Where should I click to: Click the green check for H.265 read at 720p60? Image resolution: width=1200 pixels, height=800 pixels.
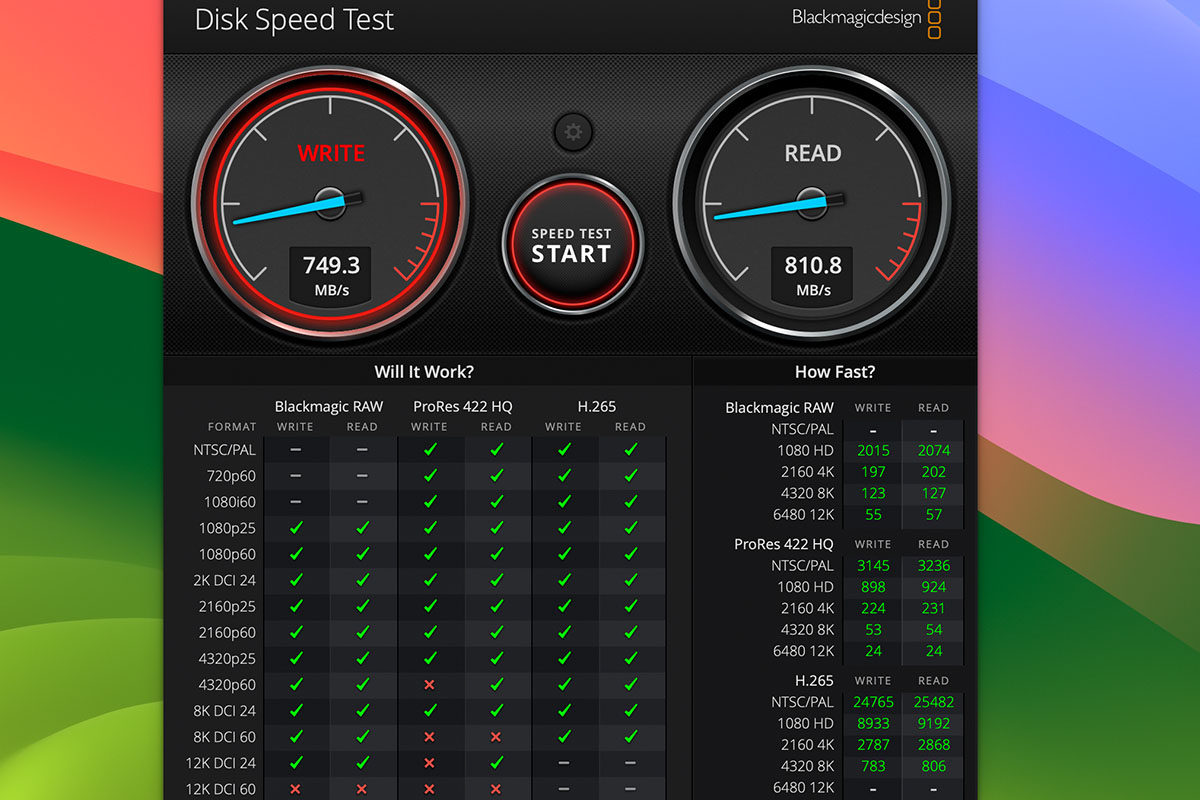(630, 476)
